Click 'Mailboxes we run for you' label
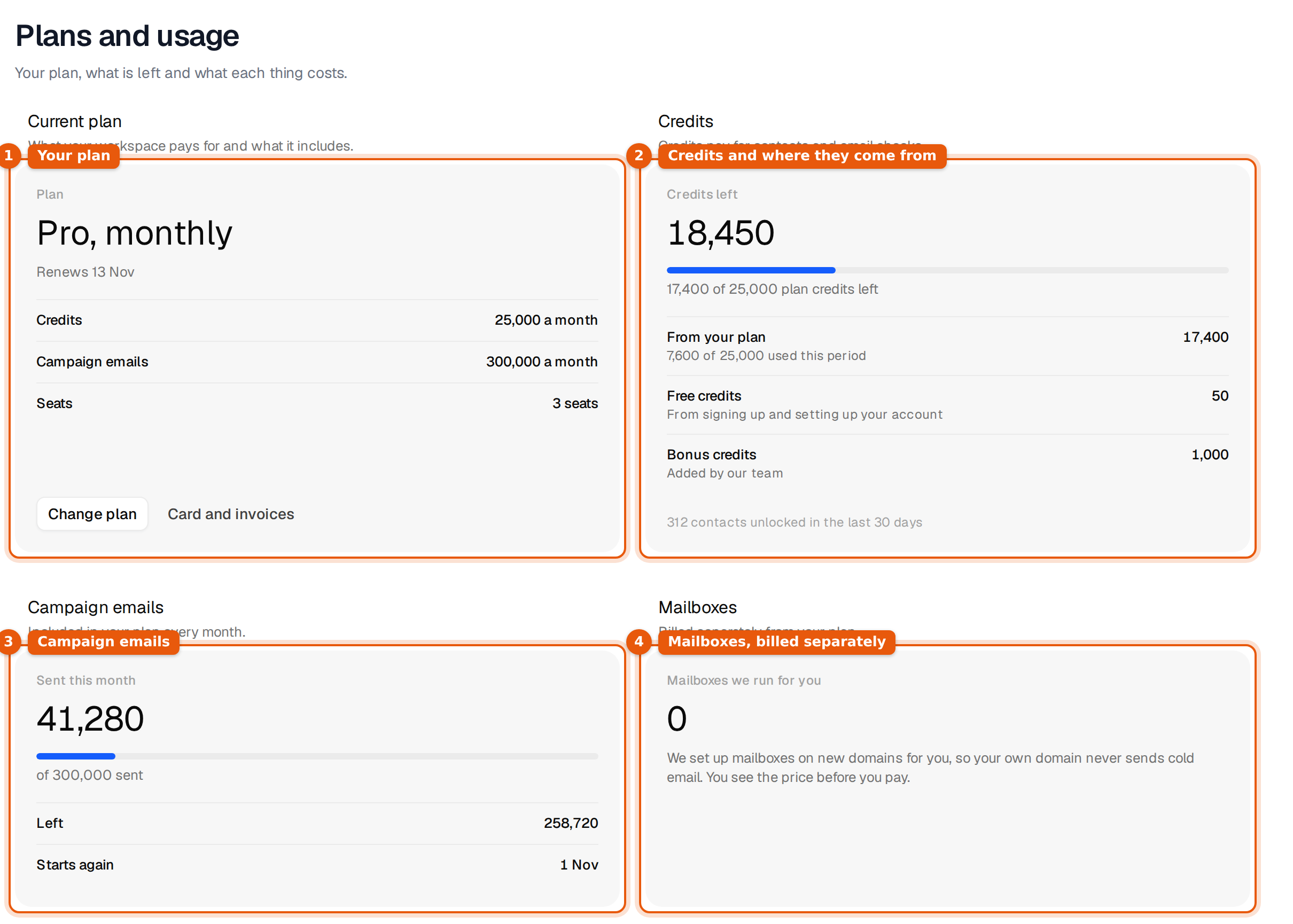Screen dimensions: 1293x924 click(x=743, y=680)
